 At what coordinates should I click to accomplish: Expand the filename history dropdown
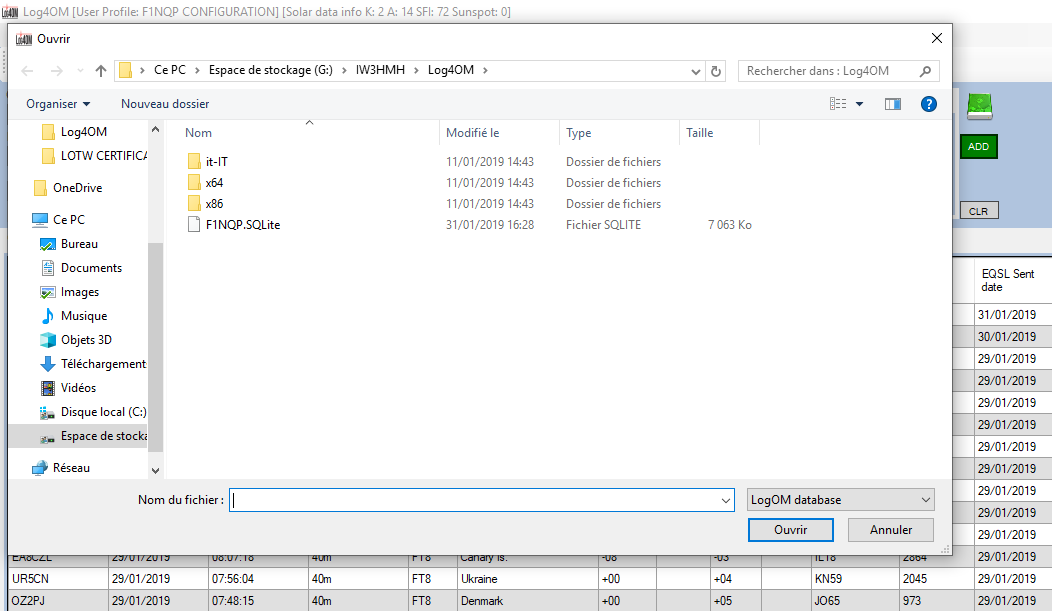click(x=726, y=500)
